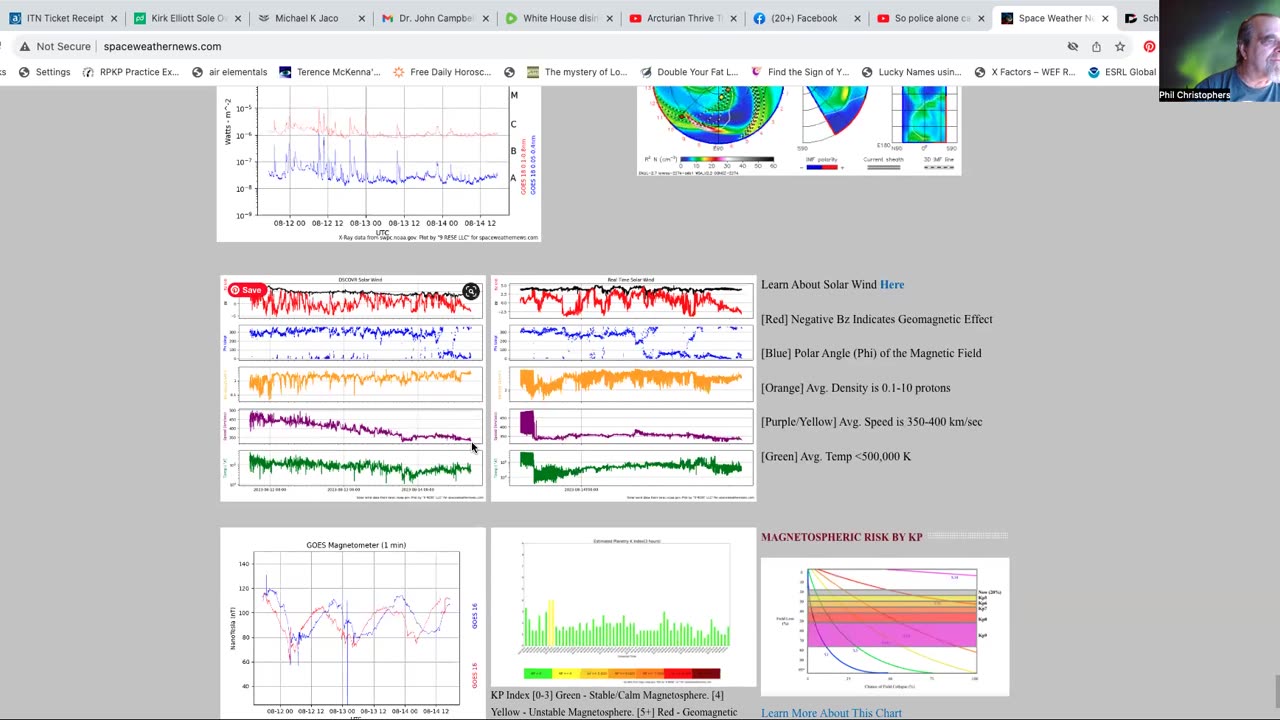Open the White House tab
The height and width of the screenshot is (720, 1280).
pos(552,18)
